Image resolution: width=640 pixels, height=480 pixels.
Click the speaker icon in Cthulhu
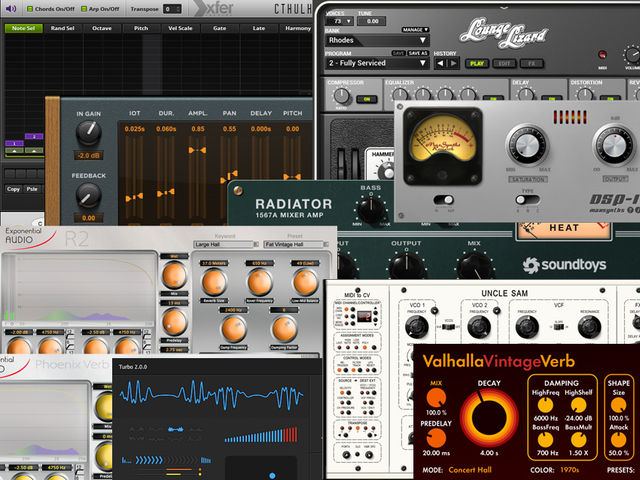tap(10, 9)
